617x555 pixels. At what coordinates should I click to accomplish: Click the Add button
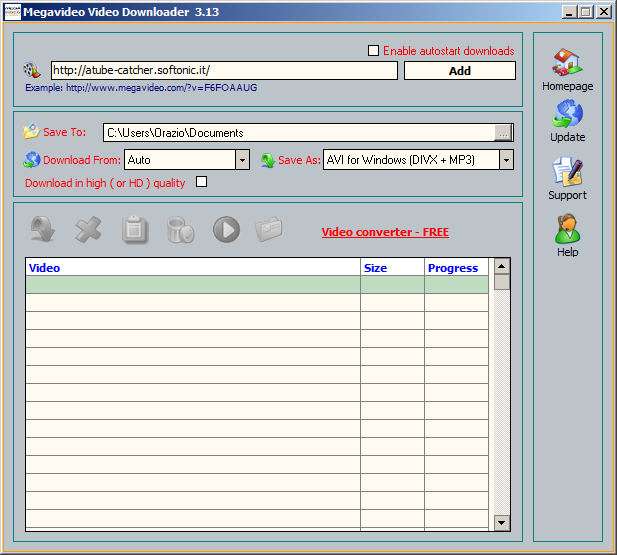460,70
